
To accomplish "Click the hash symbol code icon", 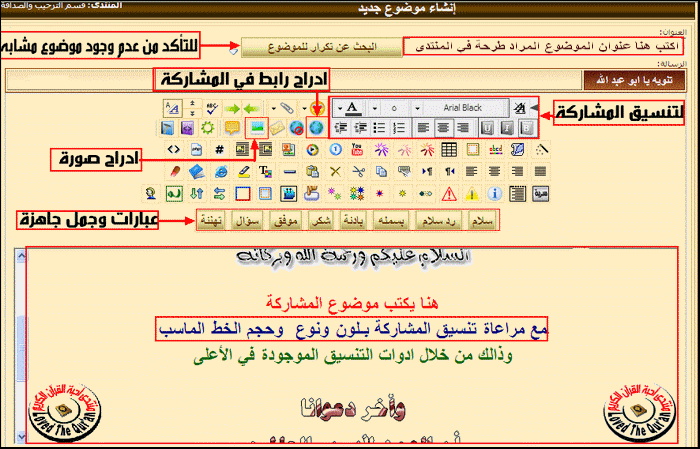I will 219,149.
